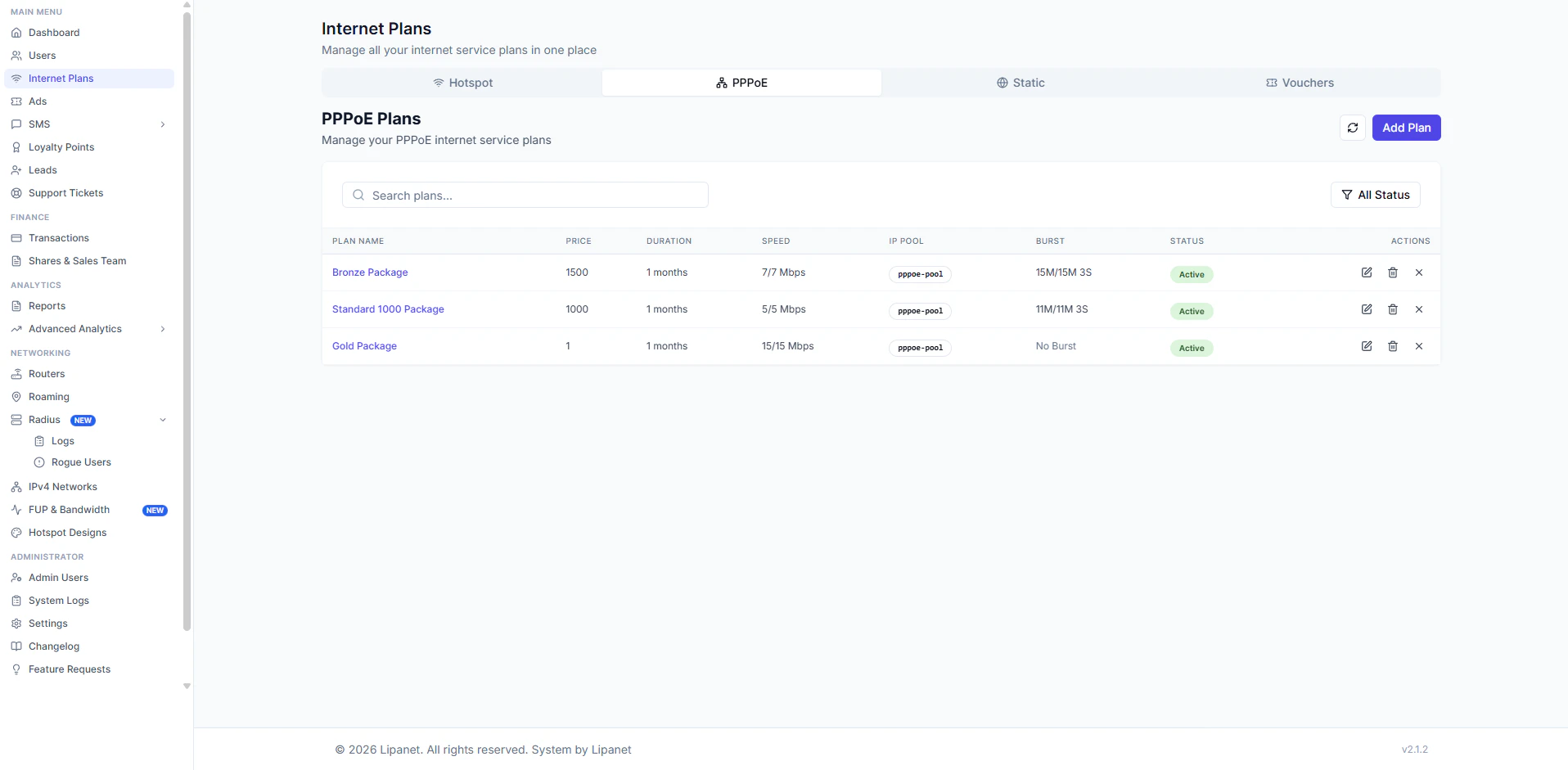Open Internet Plans in the sidebar

(89, 79)
